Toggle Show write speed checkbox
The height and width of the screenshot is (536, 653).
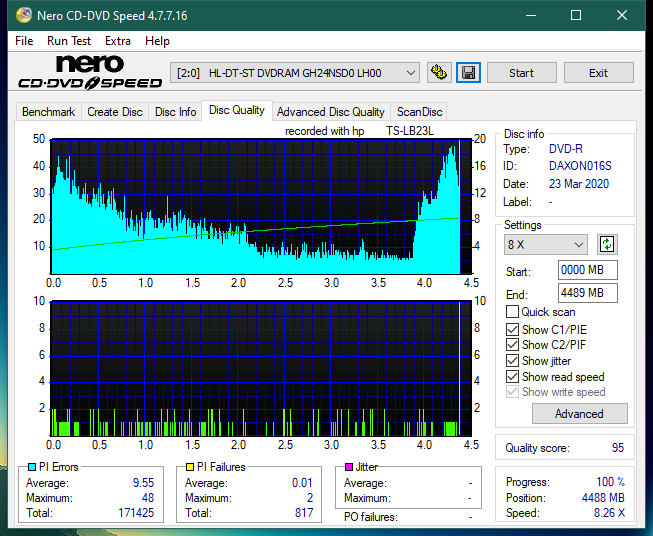click(x=512, y=392)
